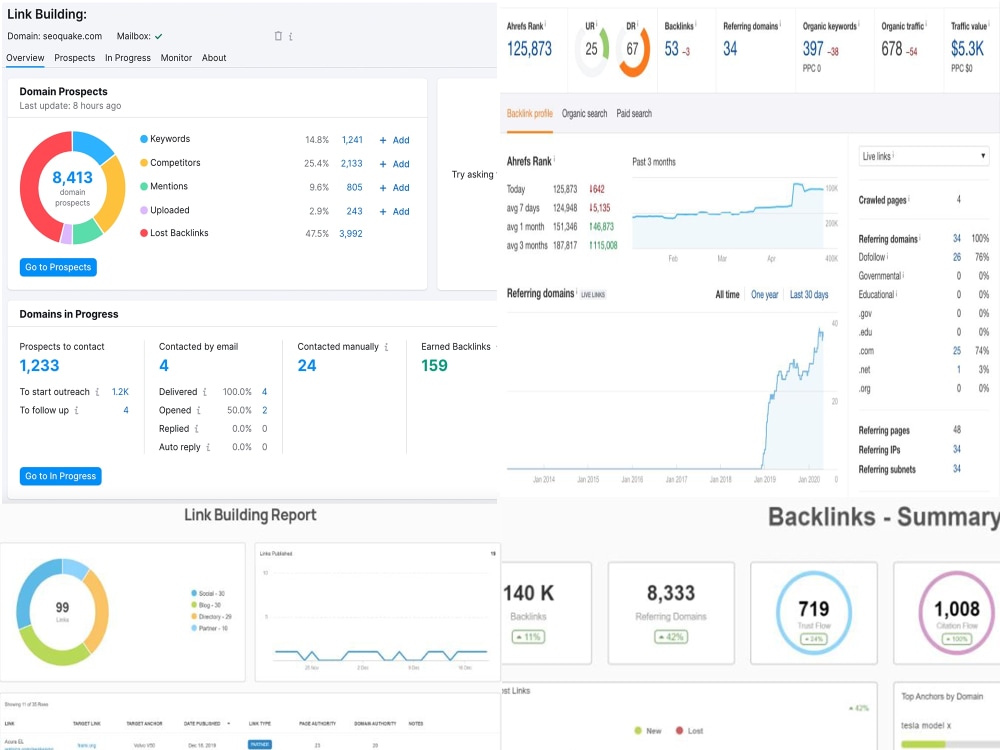Click the info icon beside Replied
1000x750 pixels.
(x=196, y=429)
